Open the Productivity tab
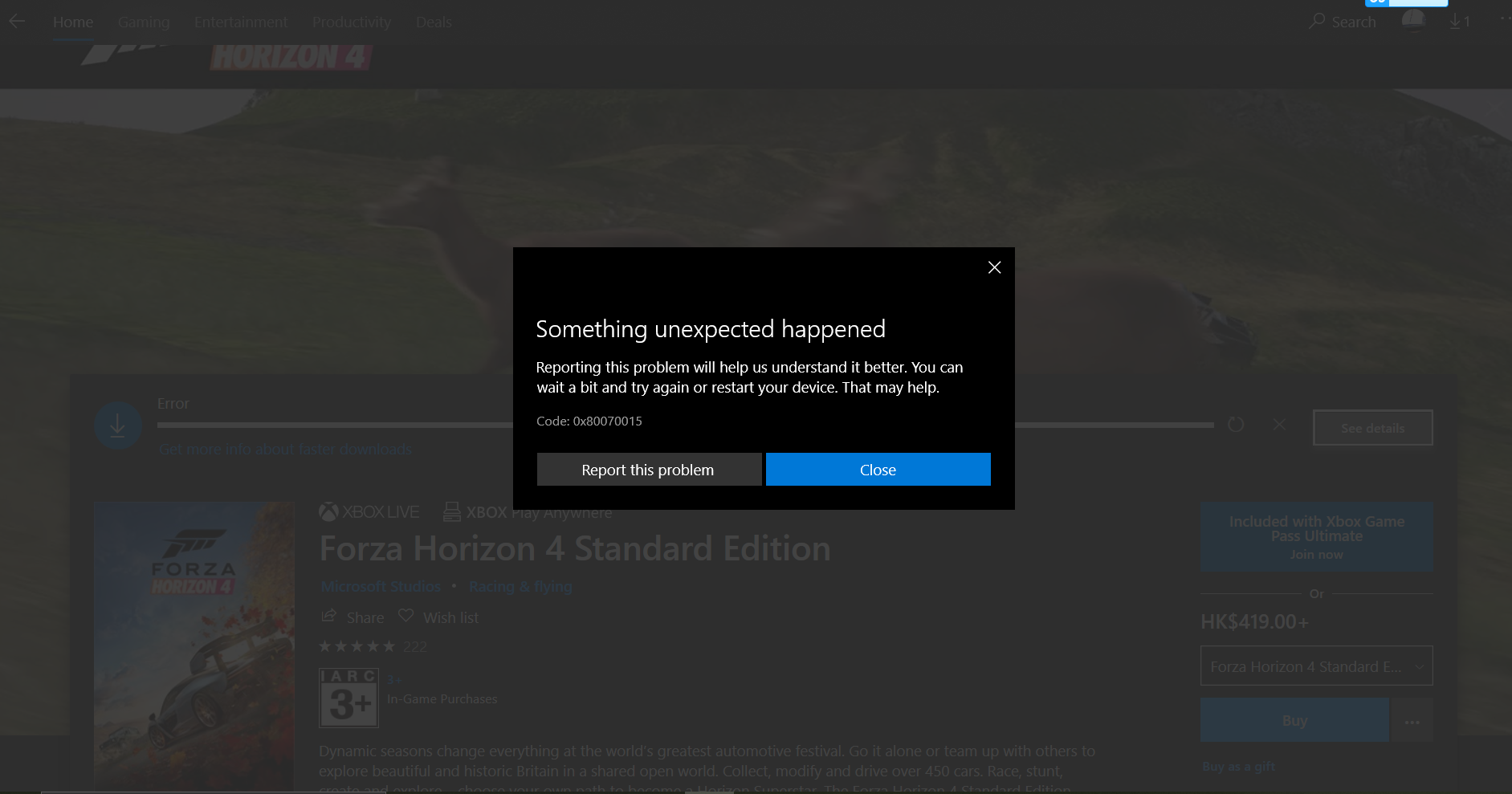 [x=352, y=22]
